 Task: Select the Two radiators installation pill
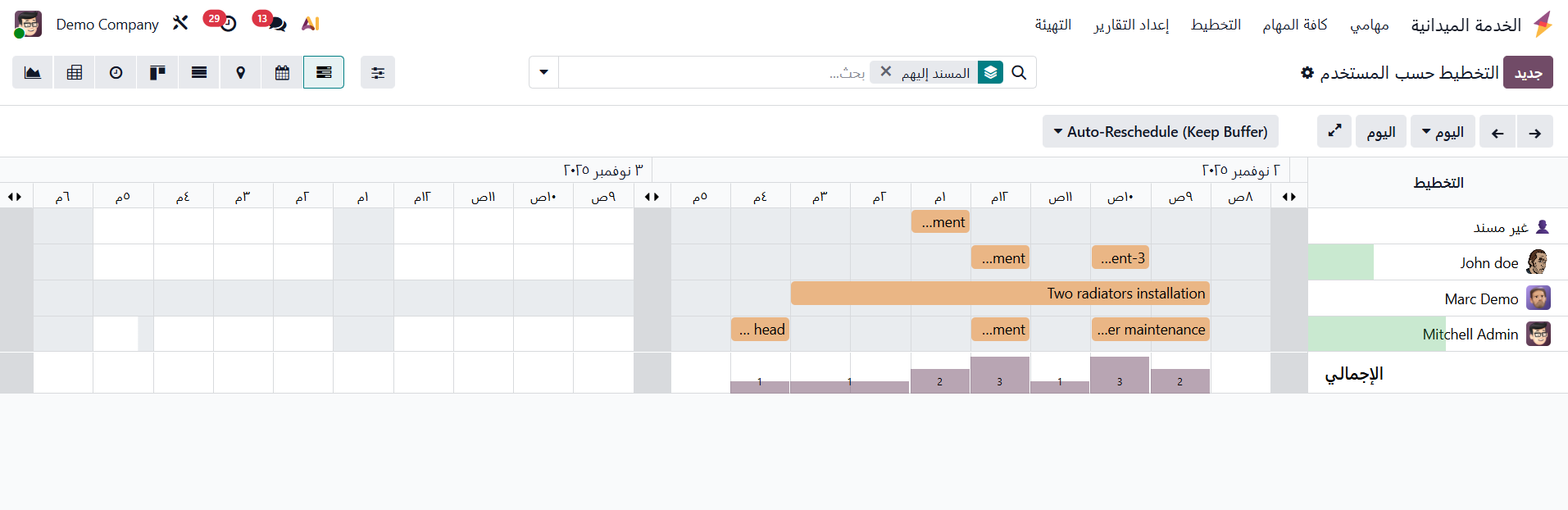coord(1000,294)
